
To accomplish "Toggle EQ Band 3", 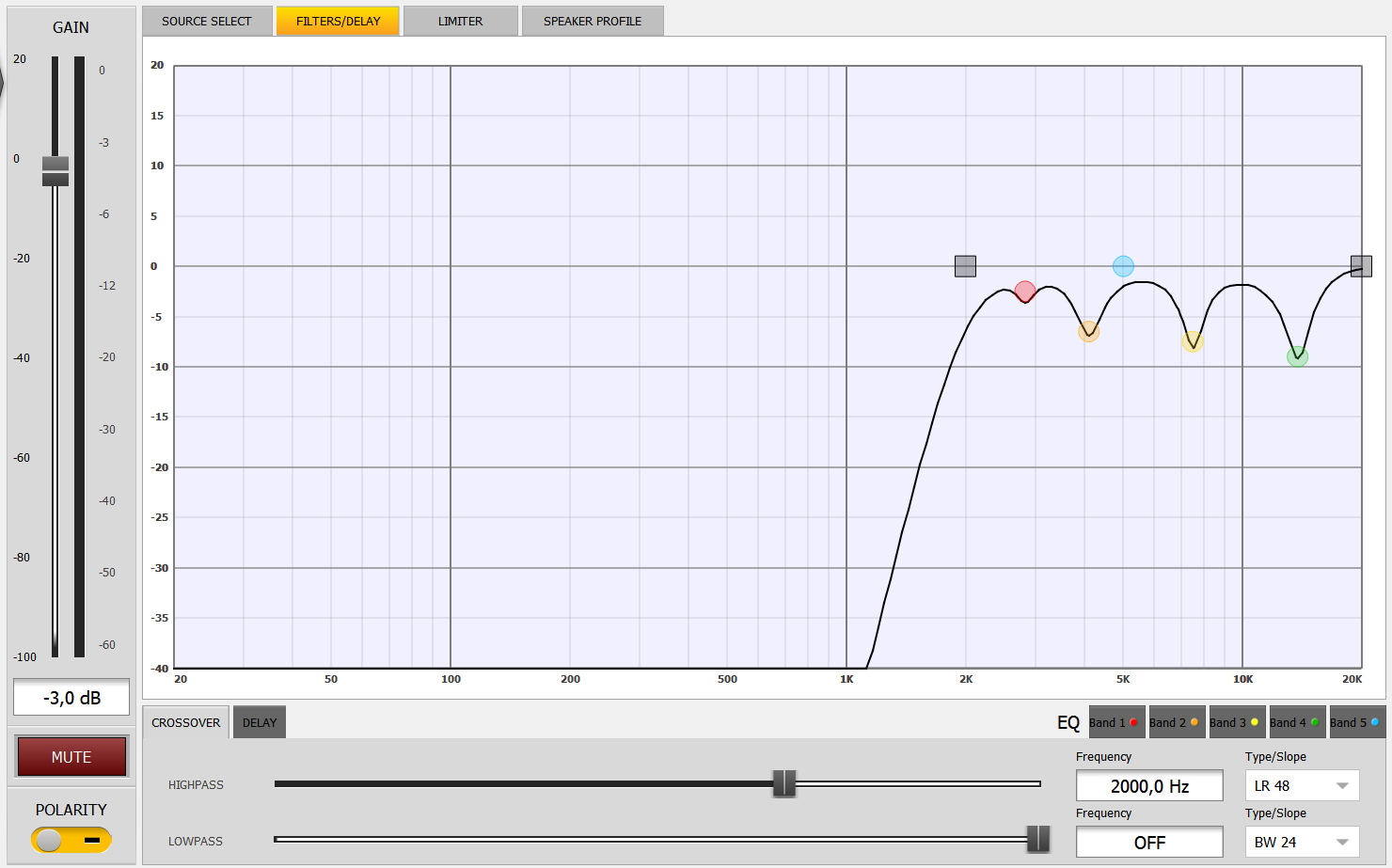I will tap(1237, 722).
